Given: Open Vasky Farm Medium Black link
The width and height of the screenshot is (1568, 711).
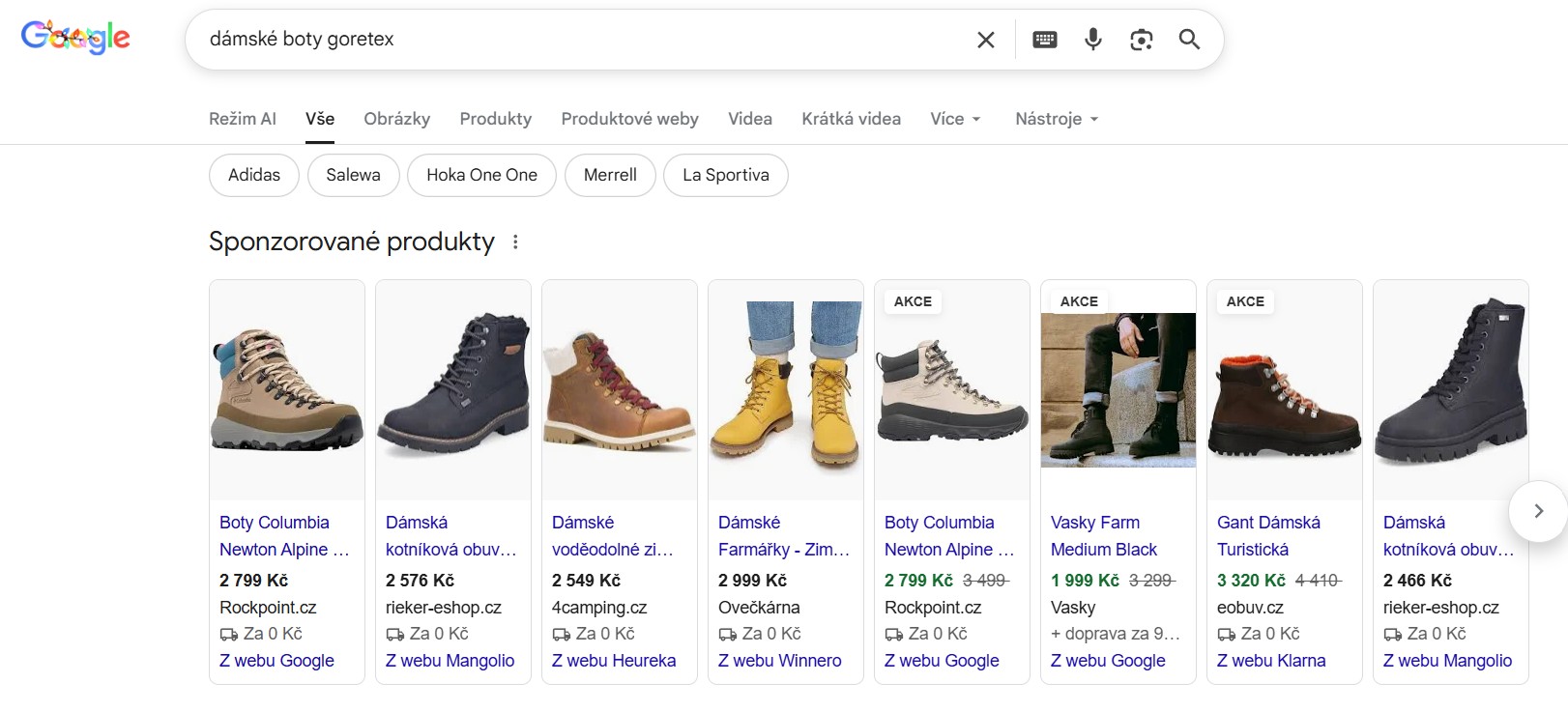Looking at the screenshot, I should [x=1104, y=536].
